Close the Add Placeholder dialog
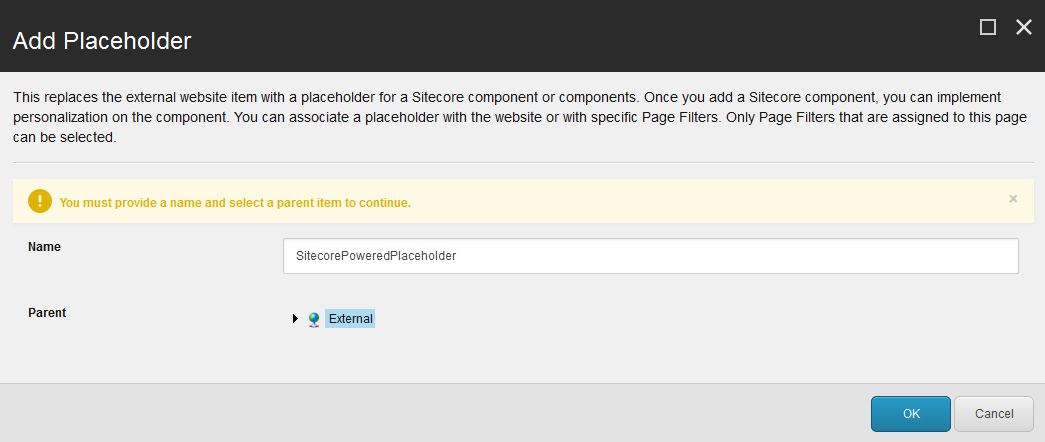This screenshot has height=442, width=1045. 1023,28
